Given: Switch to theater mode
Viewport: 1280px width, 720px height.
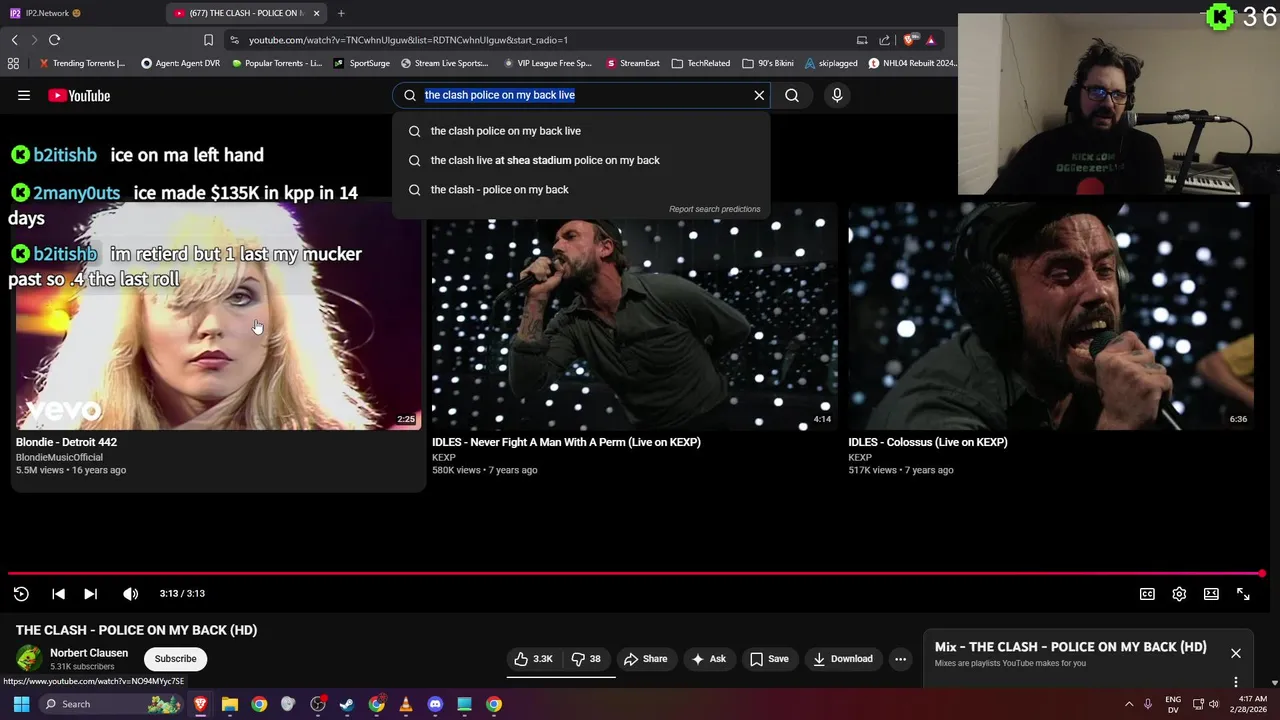Looking at the screenshot, I should point(1211,594).
